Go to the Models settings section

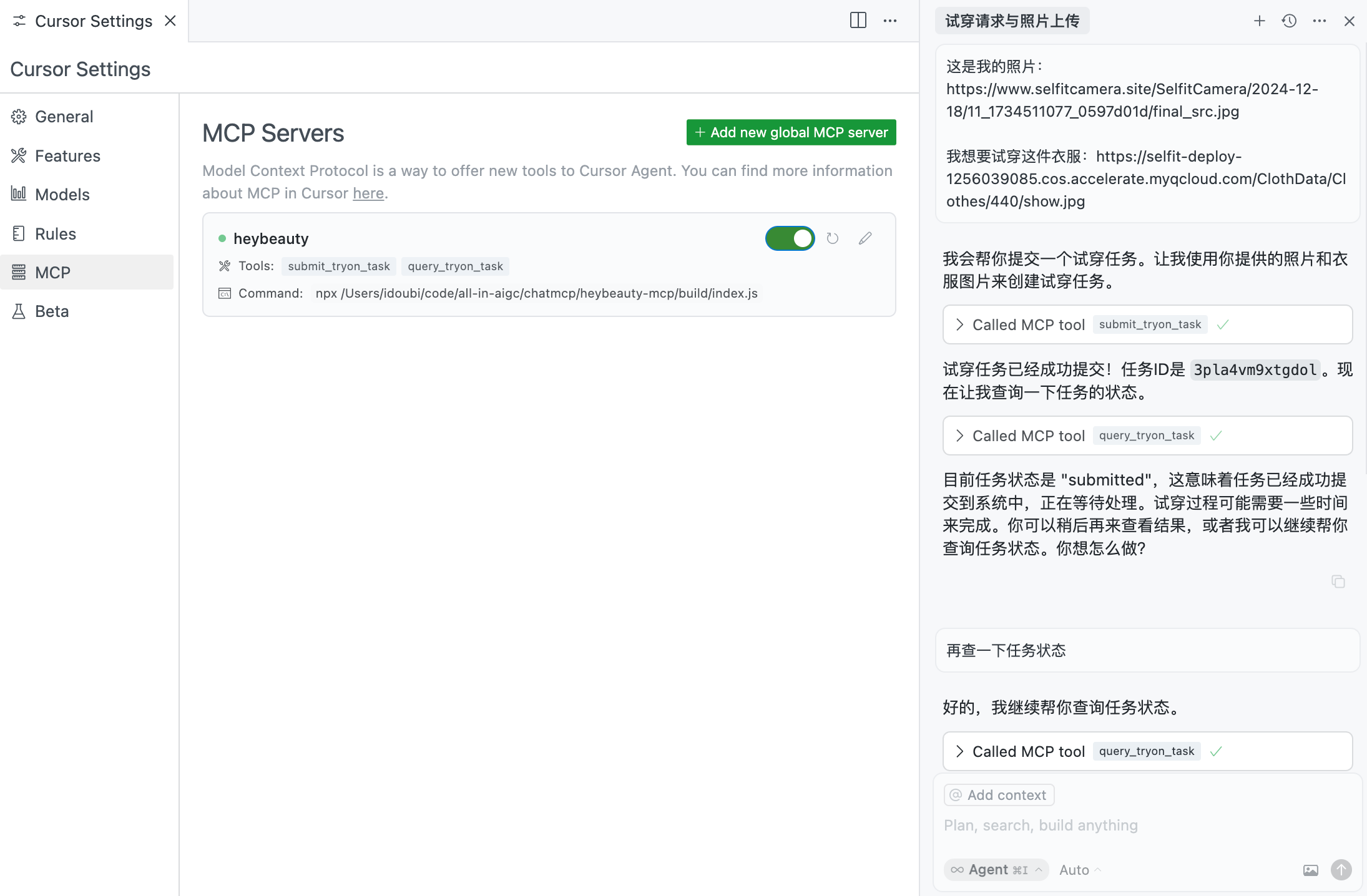click(62, 195)
